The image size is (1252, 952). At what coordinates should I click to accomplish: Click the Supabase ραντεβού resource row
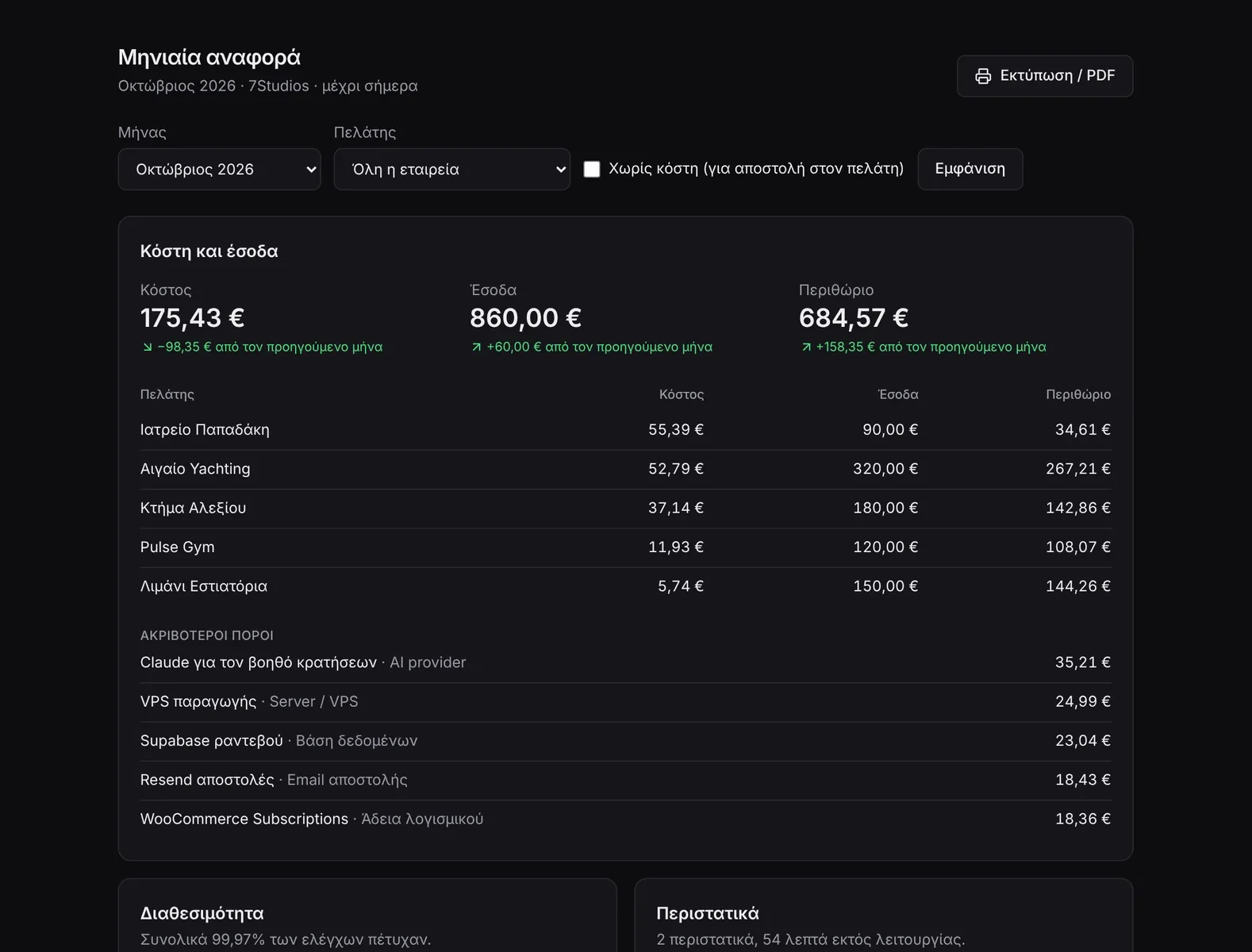(x=625, y=741)
